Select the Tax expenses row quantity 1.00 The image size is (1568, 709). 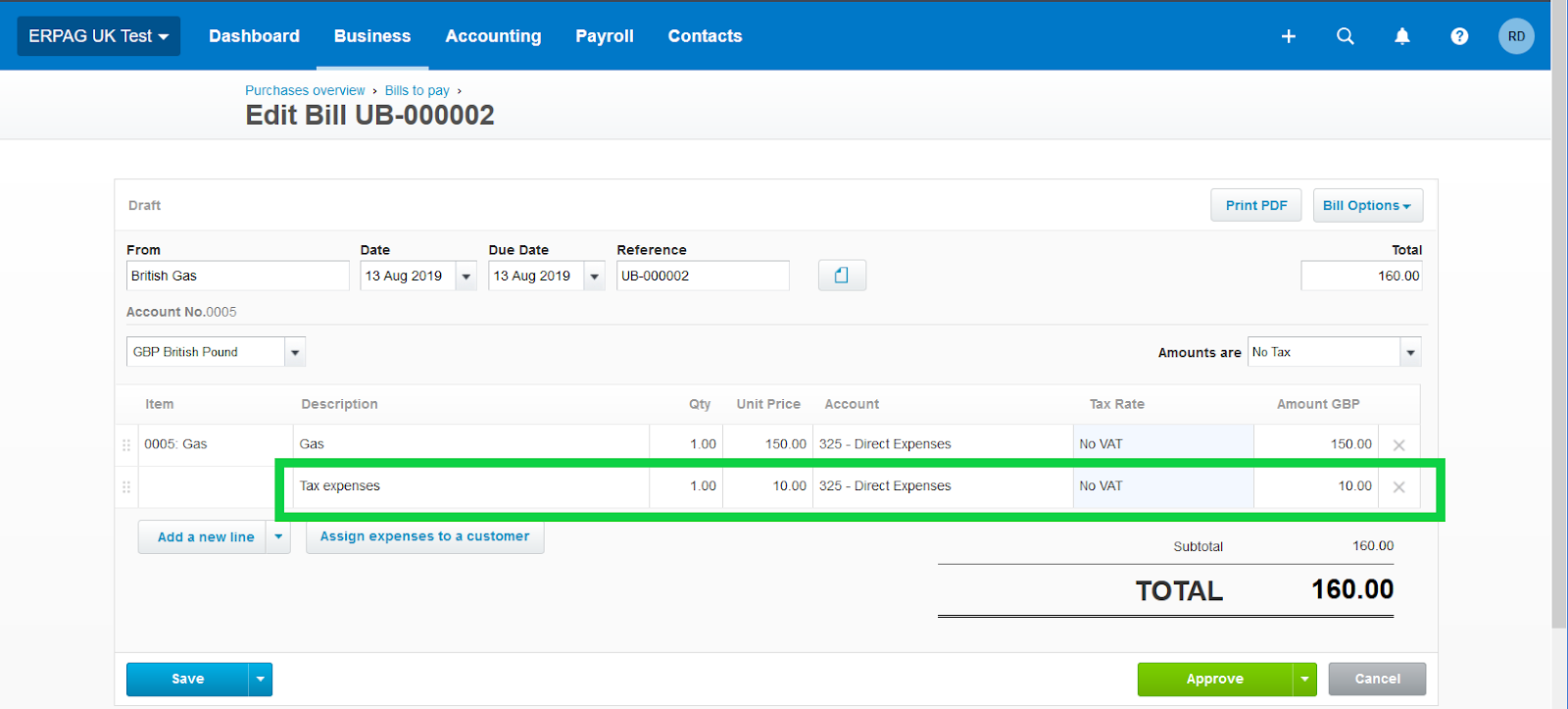click(x=686, y=486)
